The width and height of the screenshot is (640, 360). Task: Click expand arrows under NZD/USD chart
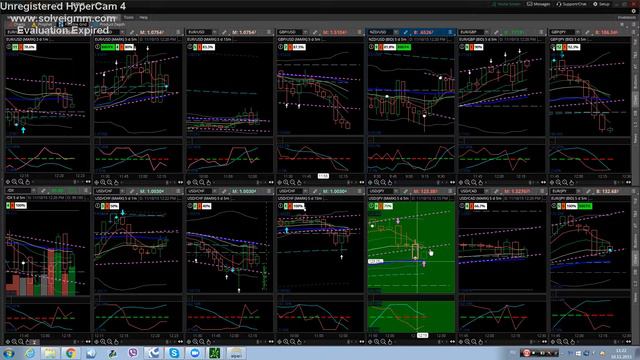[452, 182]
